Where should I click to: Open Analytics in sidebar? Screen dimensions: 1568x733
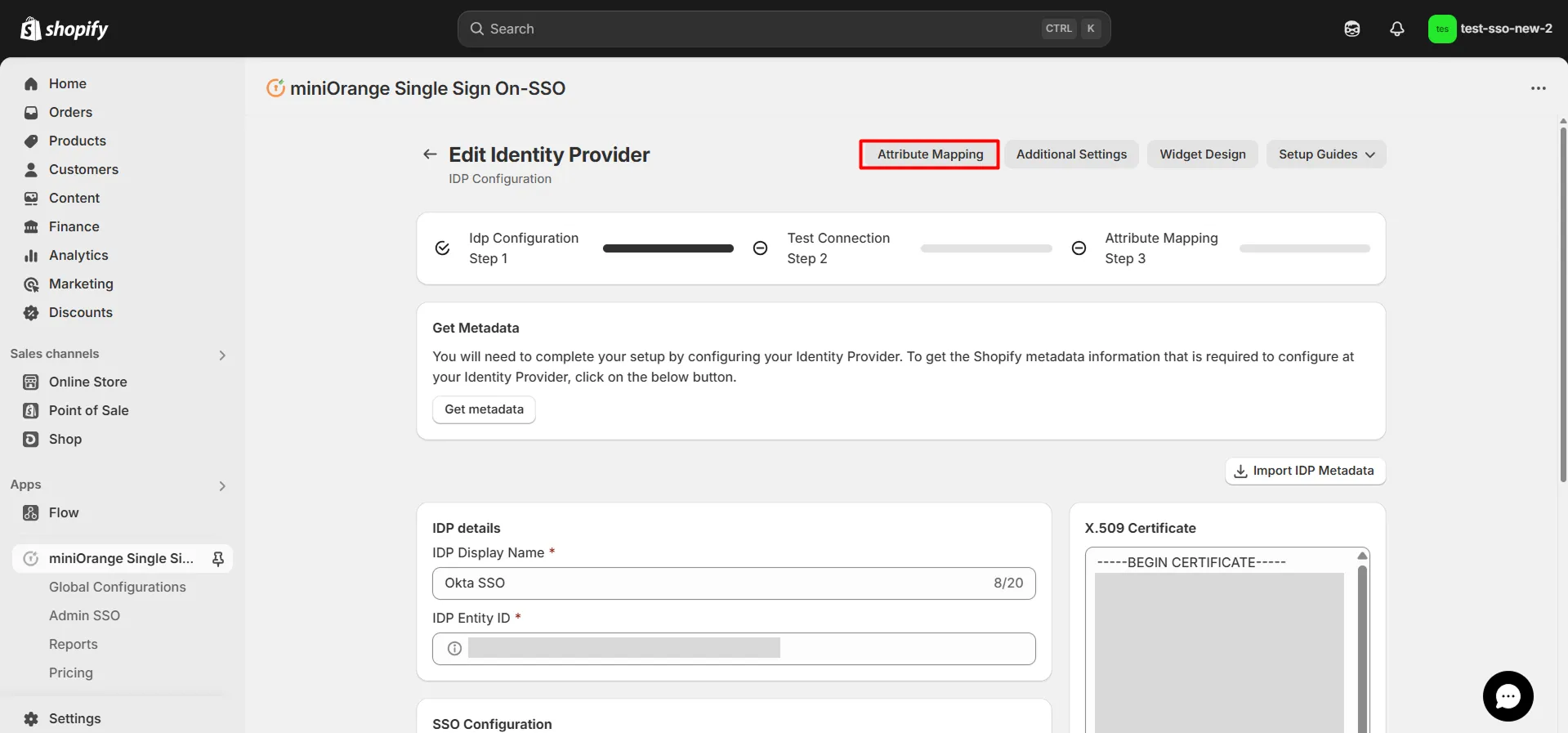78,255
